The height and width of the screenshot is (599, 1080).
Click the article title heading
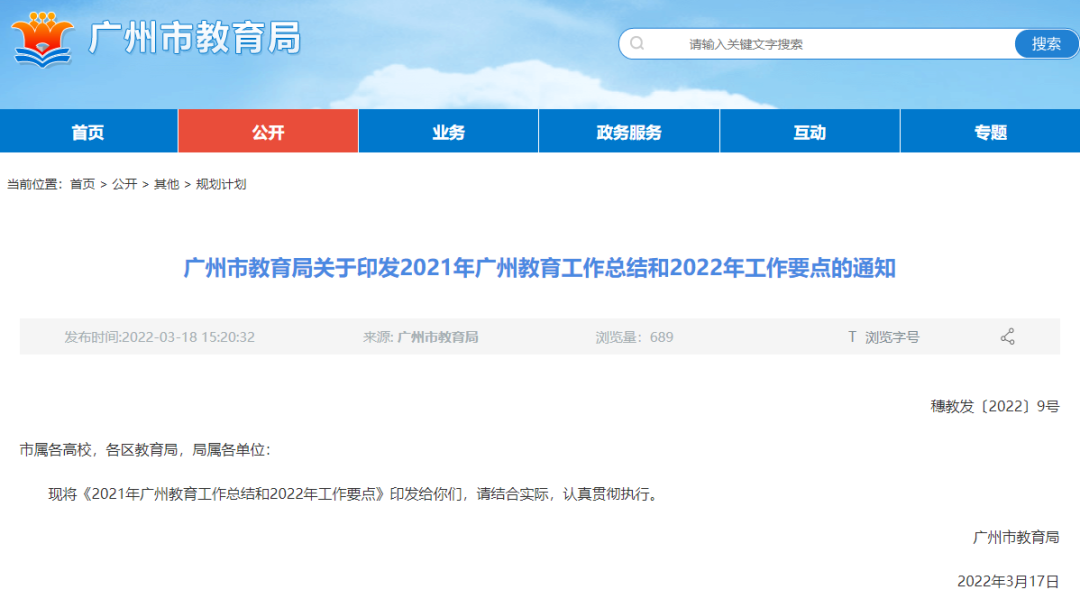(x=540, y=269)
